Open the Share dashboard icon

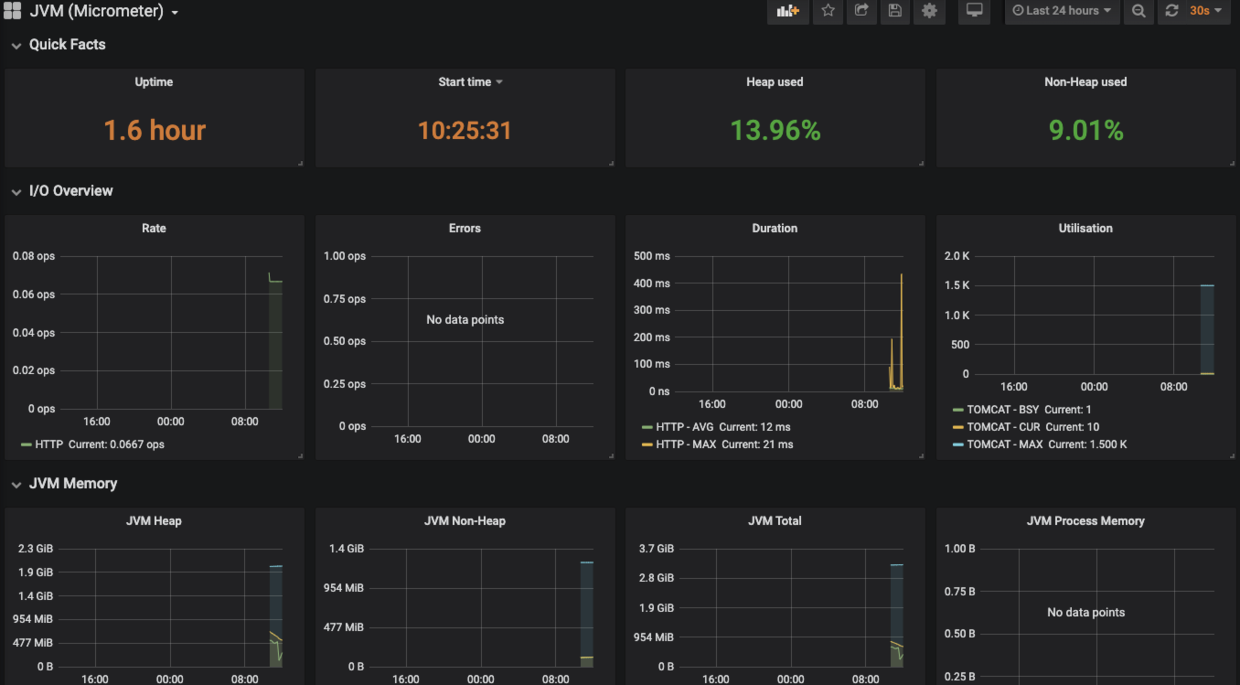click(x=861, y=11)
